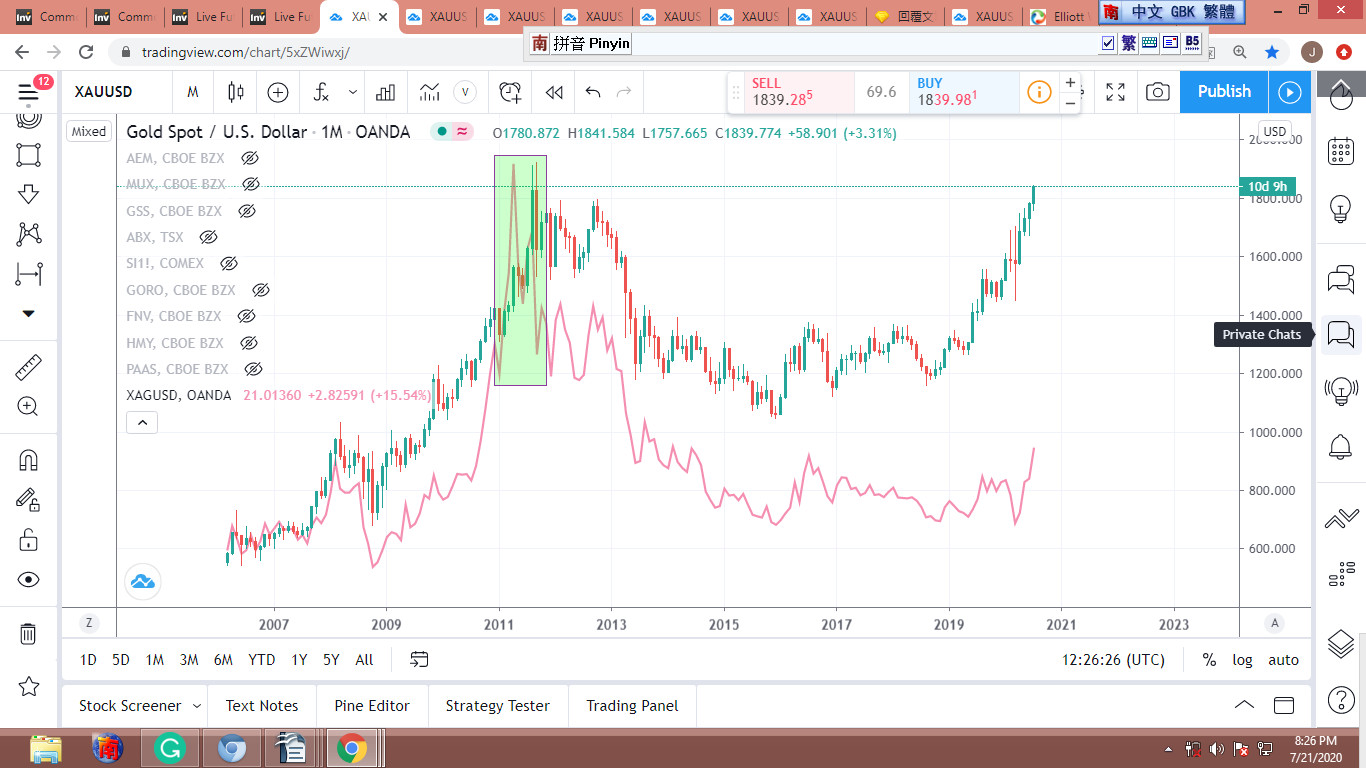The height and width of the screenshot is (768, 1366).
Task: Click the compare or add symbol icon
Action: 278,92
